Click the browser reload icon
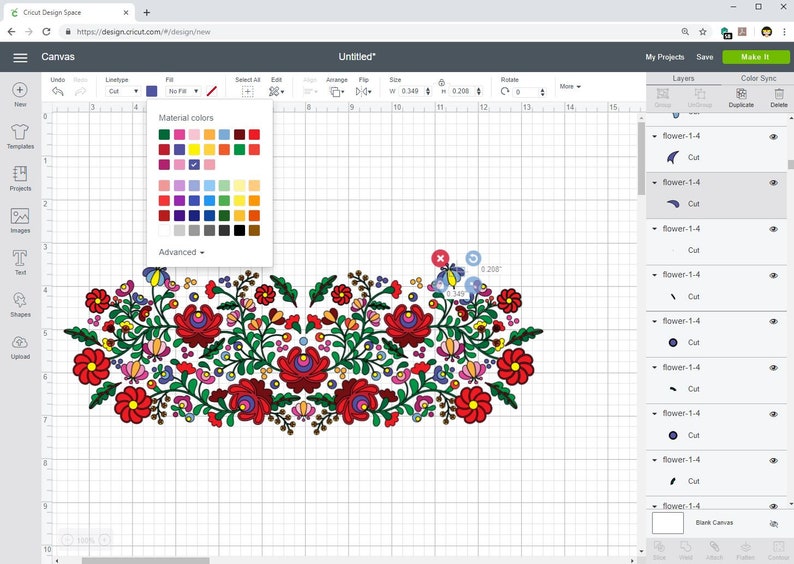 point(46,31)
